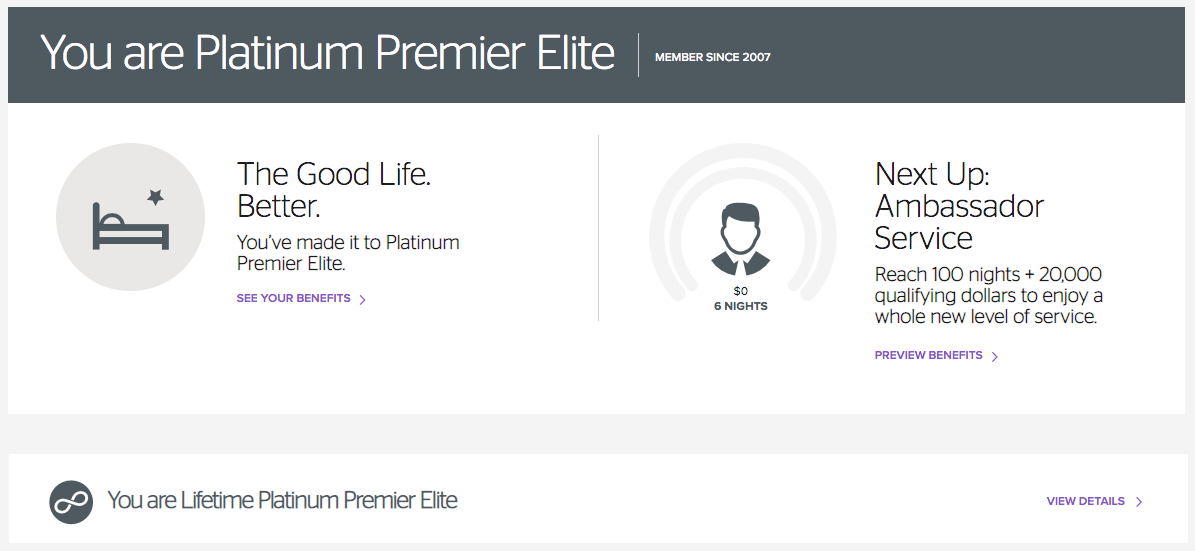Click the Member Since 2007 label
This screenshot has width=1195, height=551.
712,57
